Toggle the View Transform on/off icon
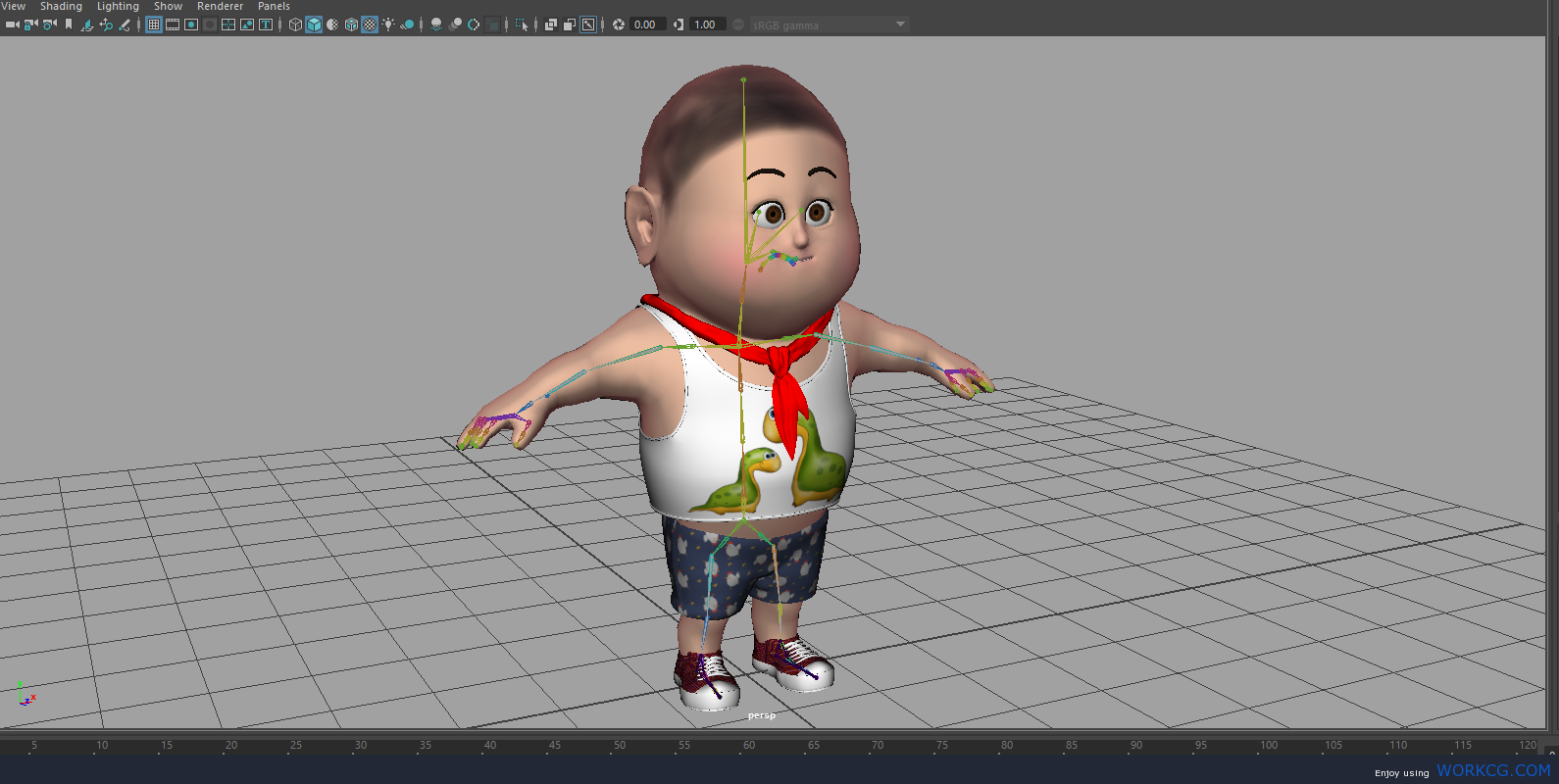Viewport: 1559px width, 784px height. pyautogui.click(x=738, y=24)
